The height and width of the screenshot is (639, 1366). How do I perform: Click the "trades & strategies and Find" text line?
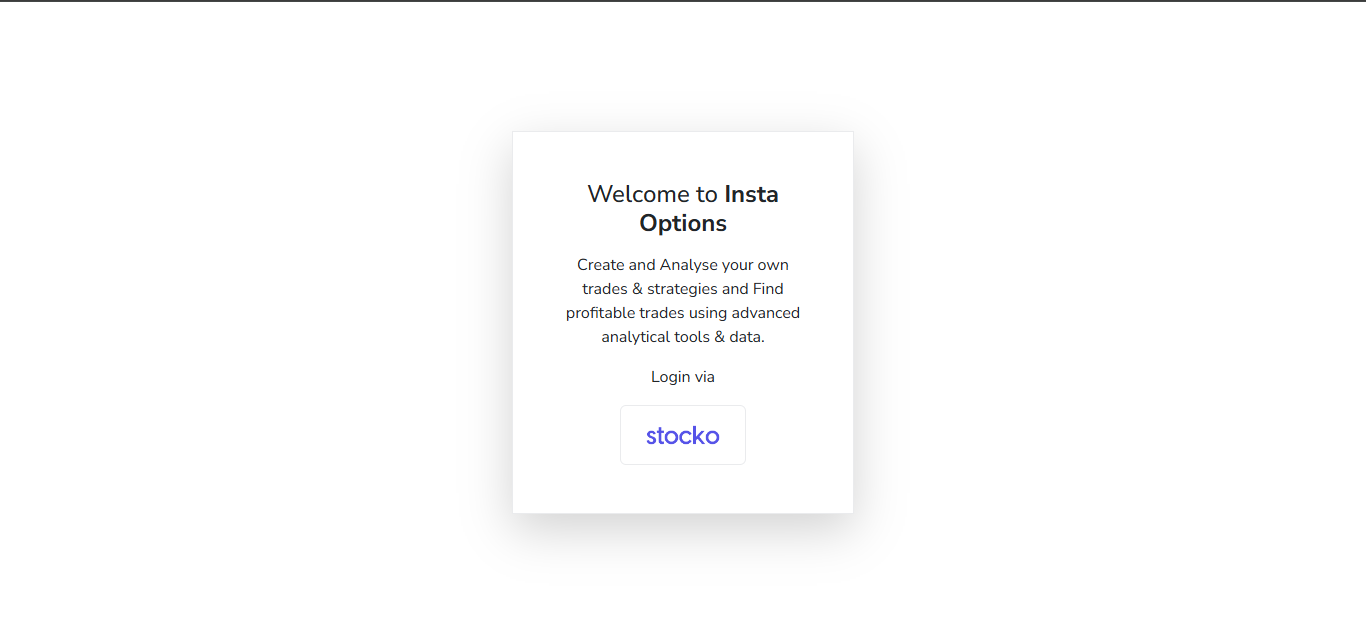coord(683,289)
